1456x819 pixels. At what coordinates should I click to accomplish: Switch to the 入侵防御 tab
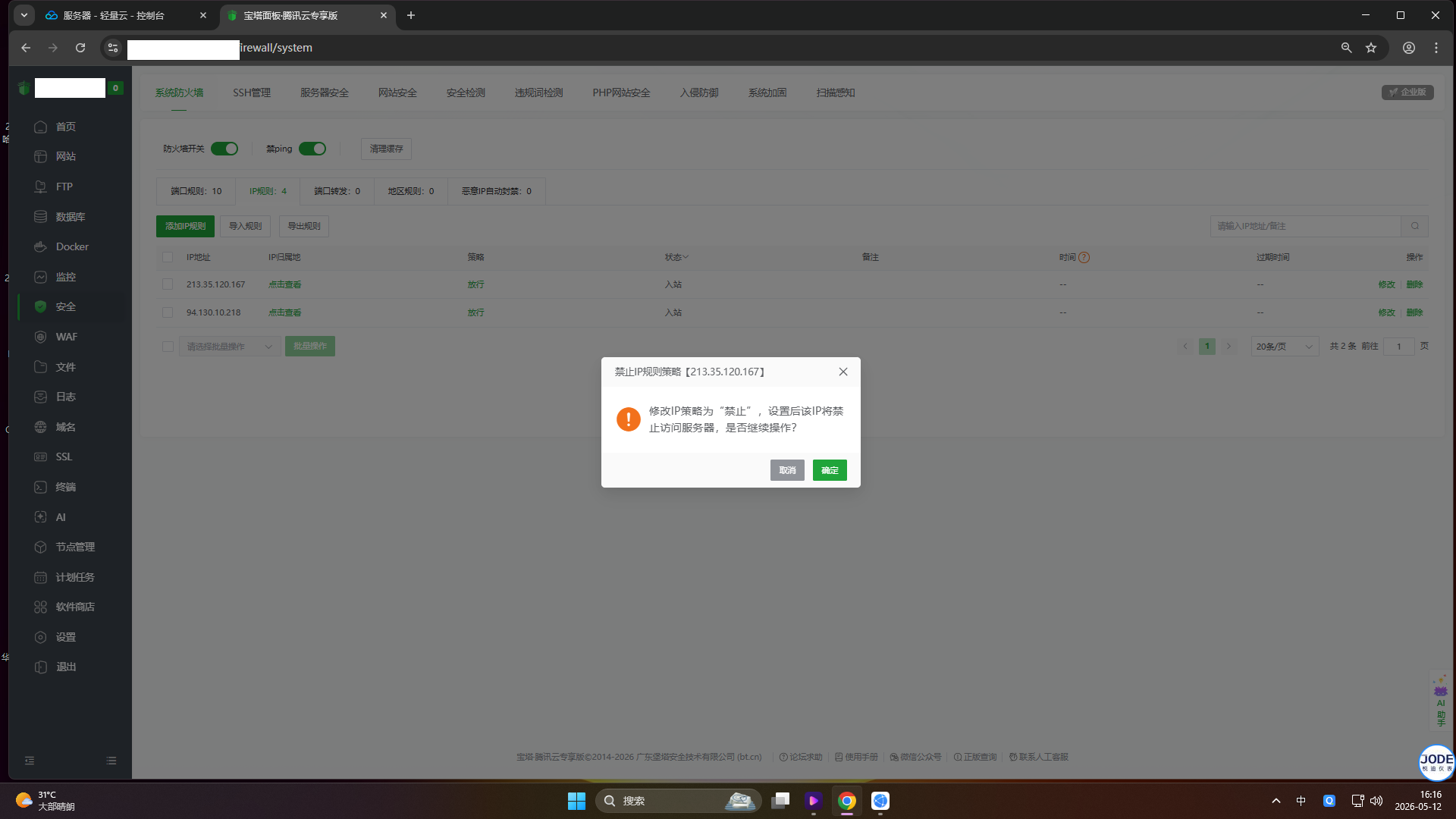pyautogui.click(x=699, y=93)
